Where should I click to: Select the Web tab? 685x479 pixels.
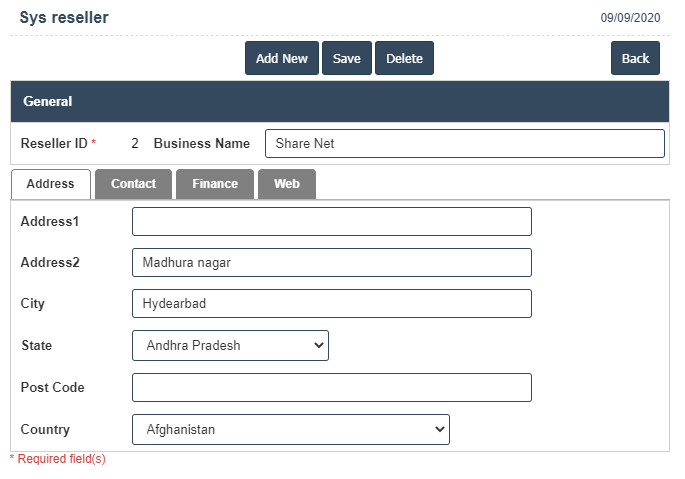[287, 184]
